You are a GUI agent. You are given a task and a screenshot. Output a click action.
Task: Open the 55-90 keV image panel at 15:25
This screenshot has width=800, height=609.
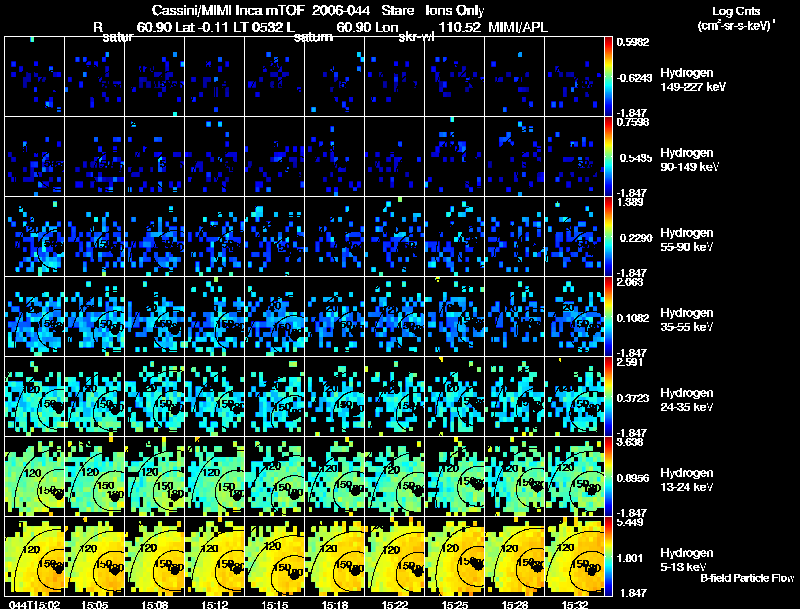[455, 237]
